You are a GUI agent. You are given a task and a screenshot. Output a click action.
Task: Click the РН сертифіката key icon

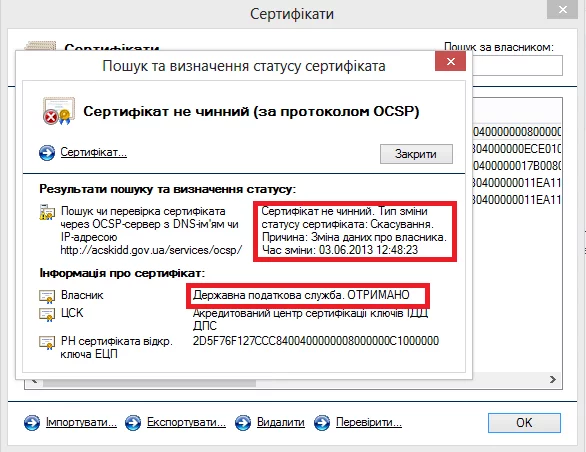[x=47, y=342]
